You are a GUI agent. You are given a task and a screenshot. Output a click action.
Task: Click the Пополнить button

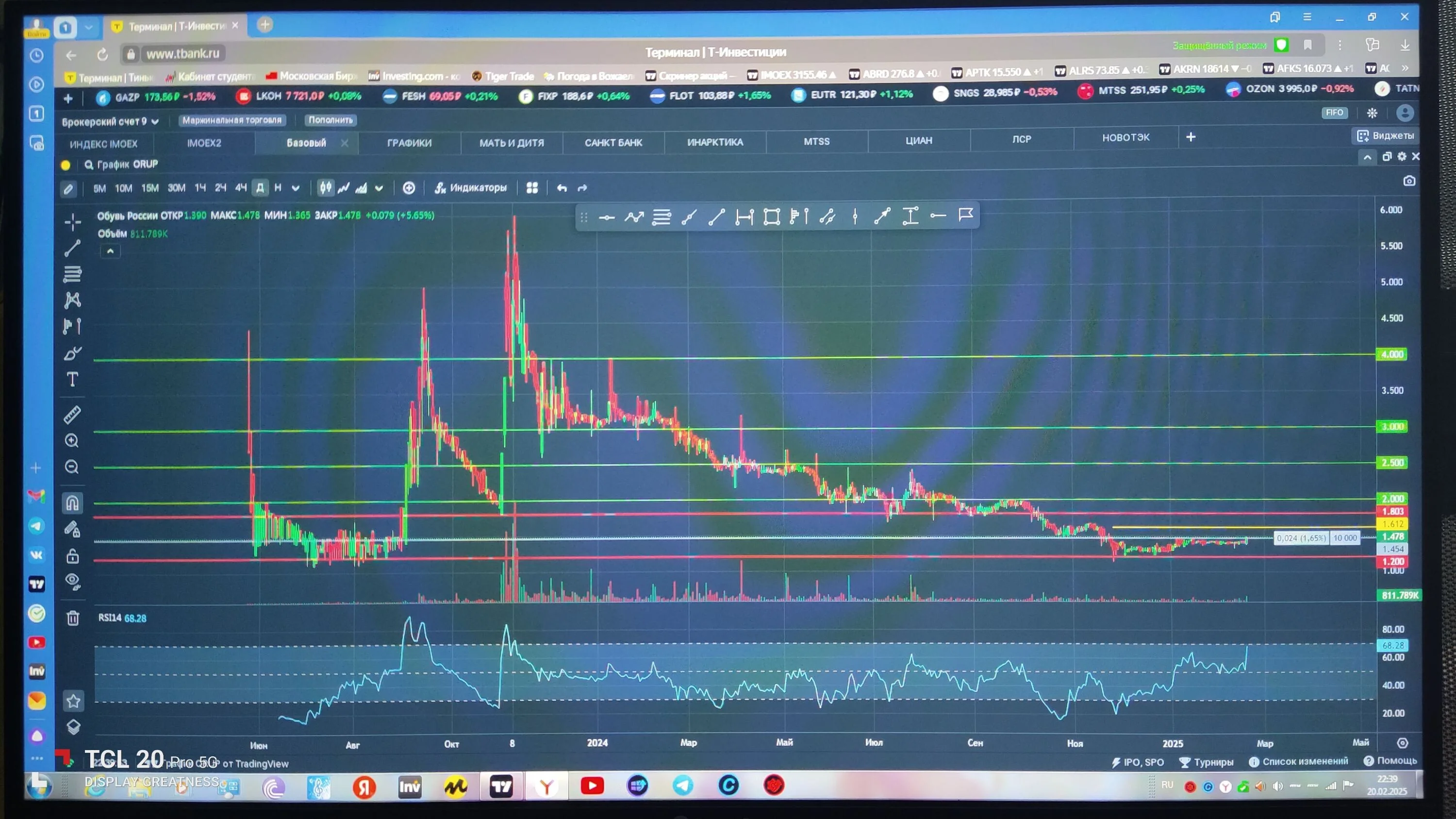(331, 120)
